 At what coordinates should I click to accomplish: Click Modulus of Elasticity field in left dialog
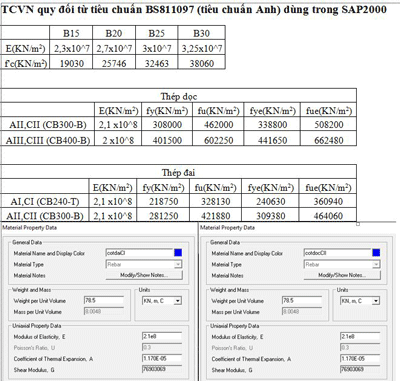click(162, 336)
